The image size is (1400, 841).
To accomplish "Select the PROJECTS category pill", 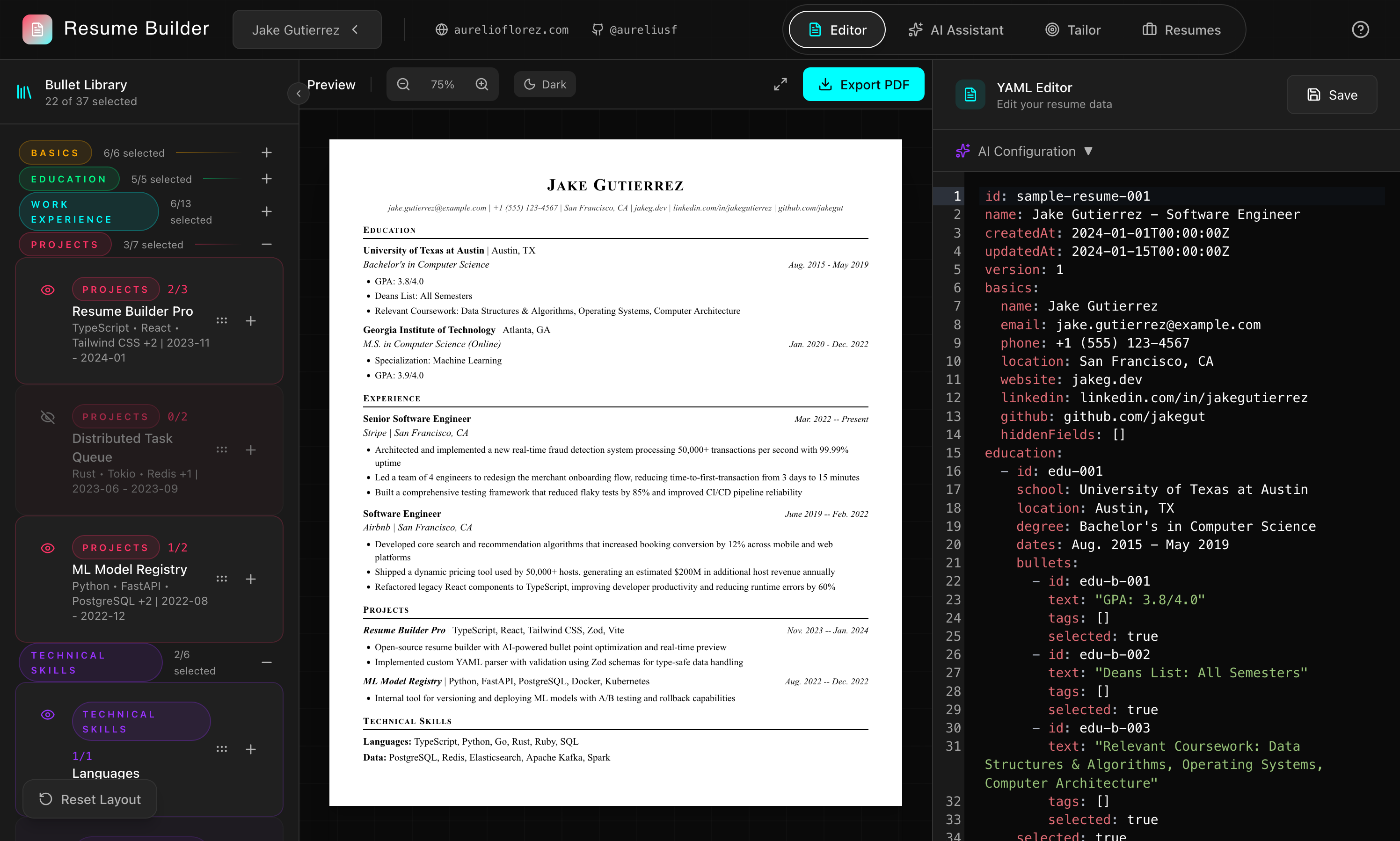I will [x=65, y=244].
